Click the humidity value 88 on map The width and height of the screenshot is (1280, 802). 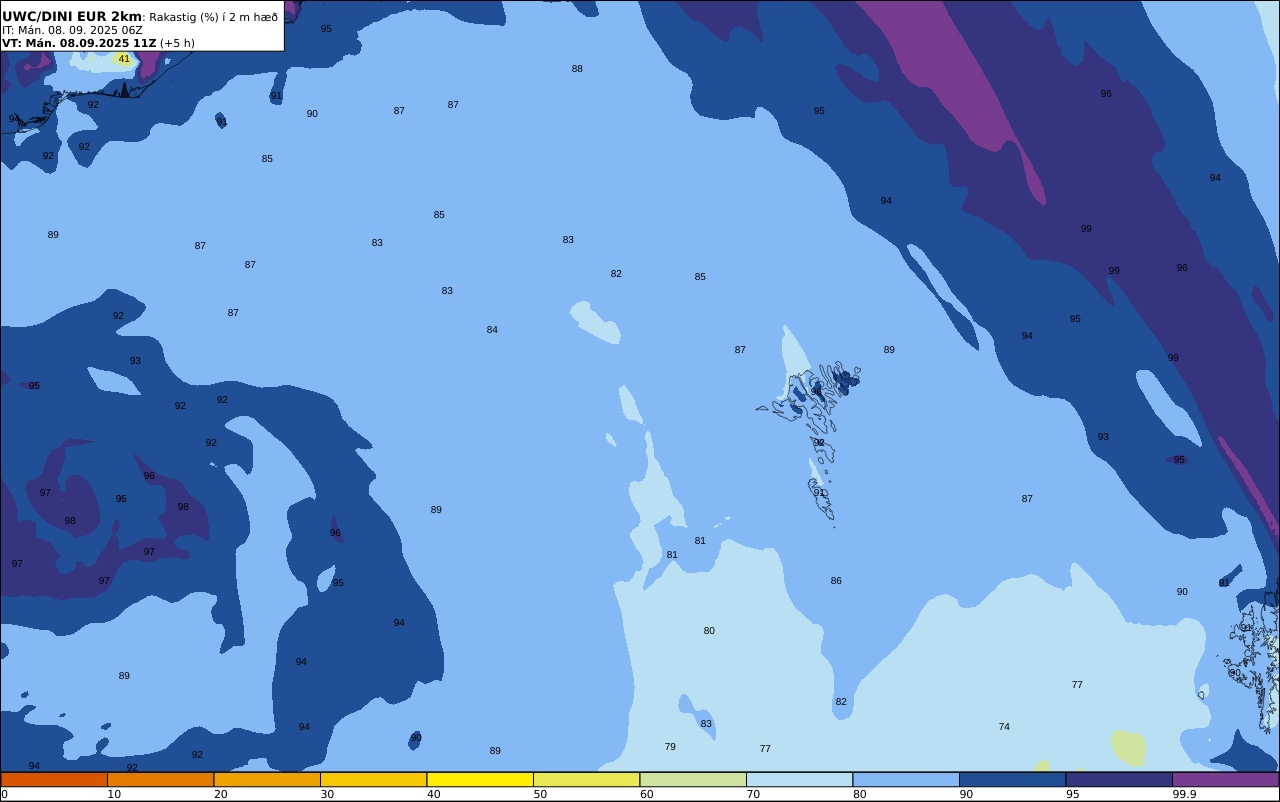point(577,69)
